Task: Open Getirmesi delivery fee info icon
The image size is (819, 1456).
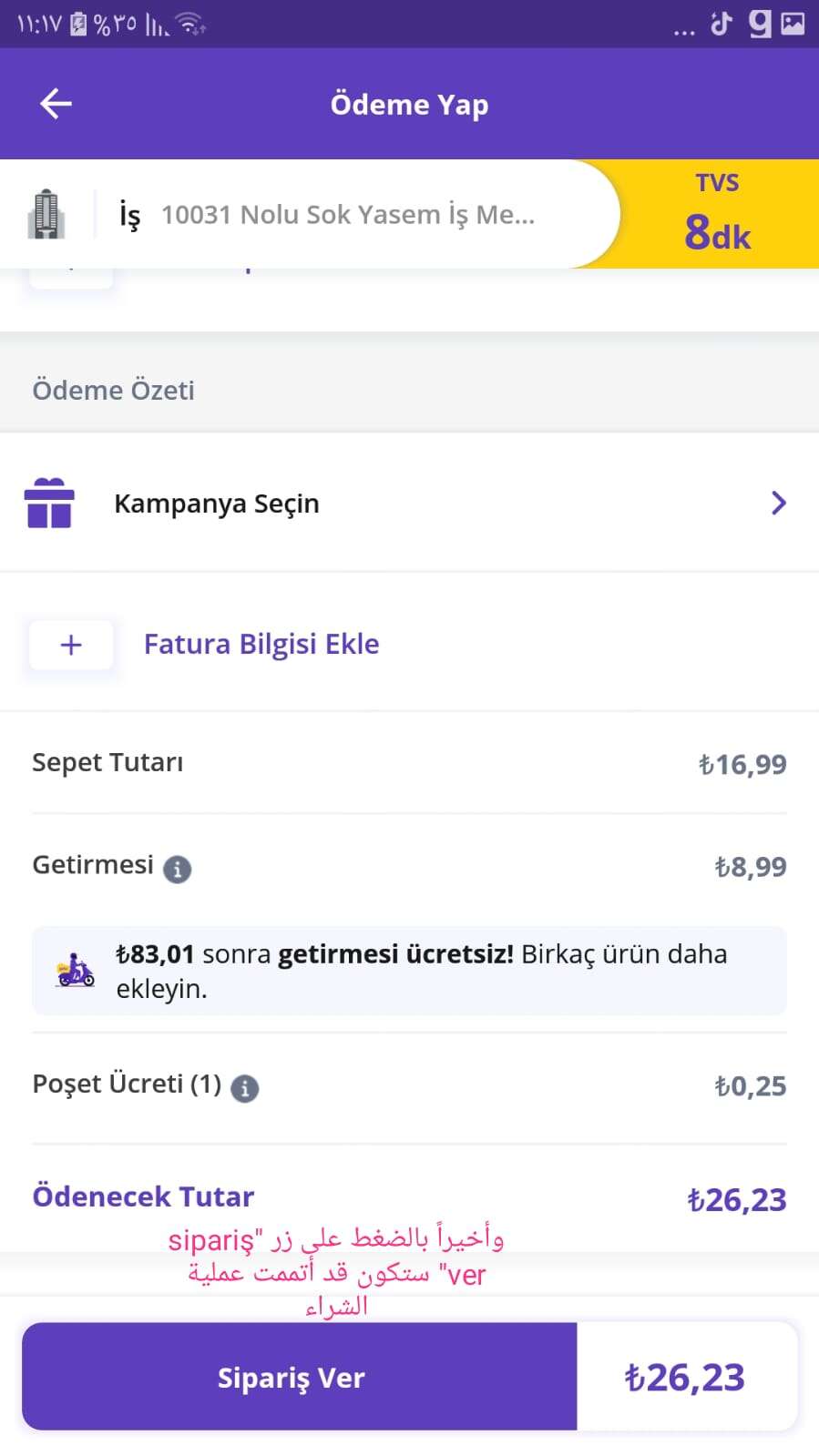Action: [x=177, y=870]
